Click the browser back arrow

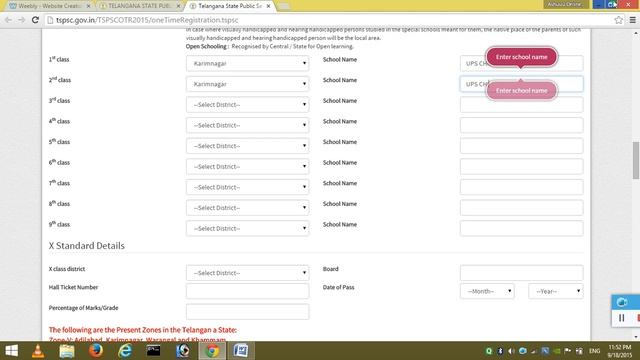[x=8, y=20]
